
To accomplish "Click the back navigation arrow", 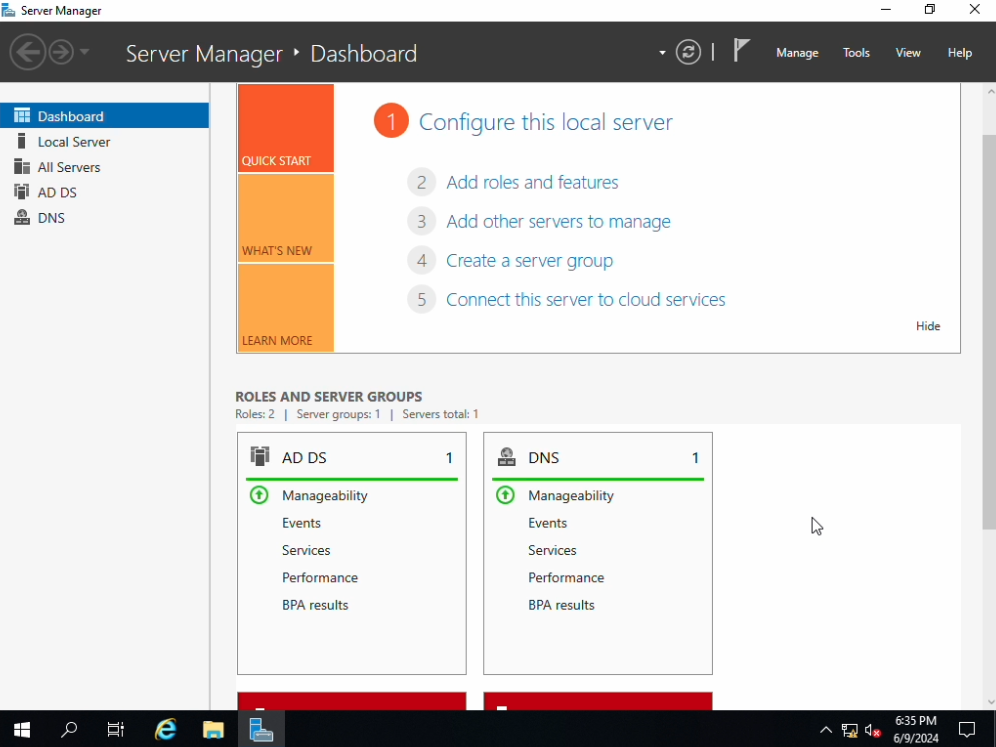I will coord(28,52).
